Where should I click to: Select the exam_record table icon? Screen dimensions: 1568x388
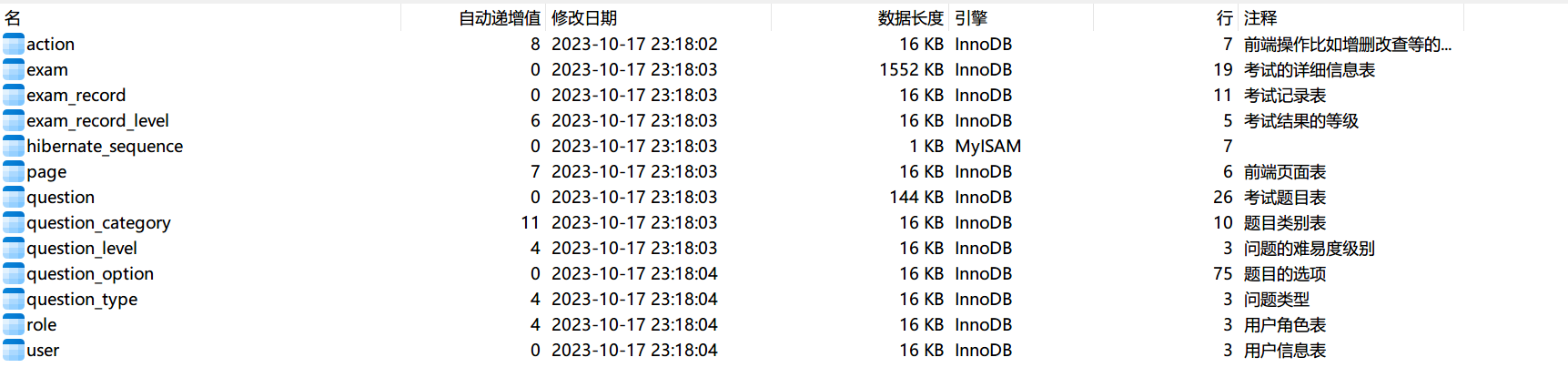14,95
